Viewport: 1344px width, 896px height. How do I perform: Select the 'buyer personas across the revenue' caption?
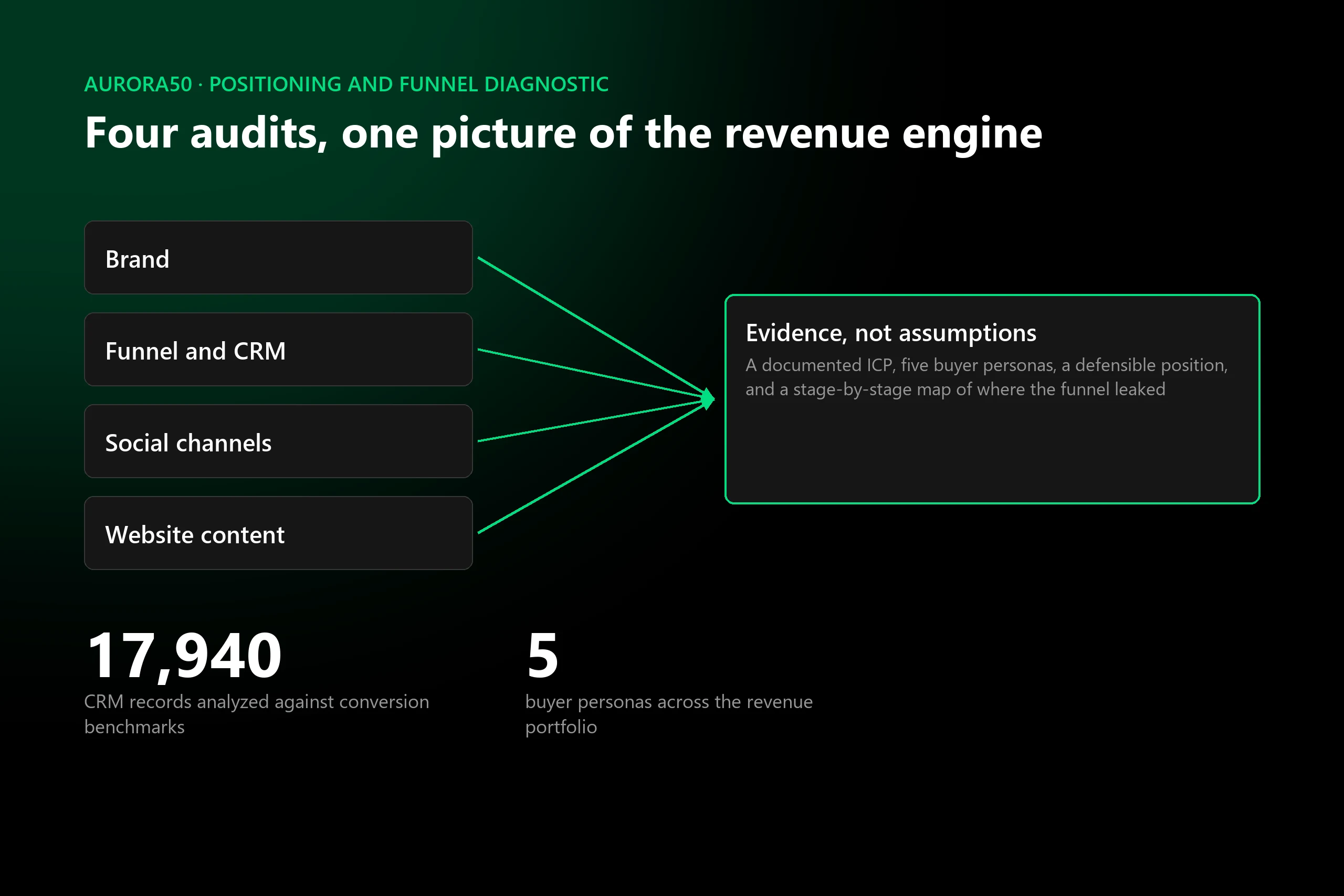[x=668, y=714]
